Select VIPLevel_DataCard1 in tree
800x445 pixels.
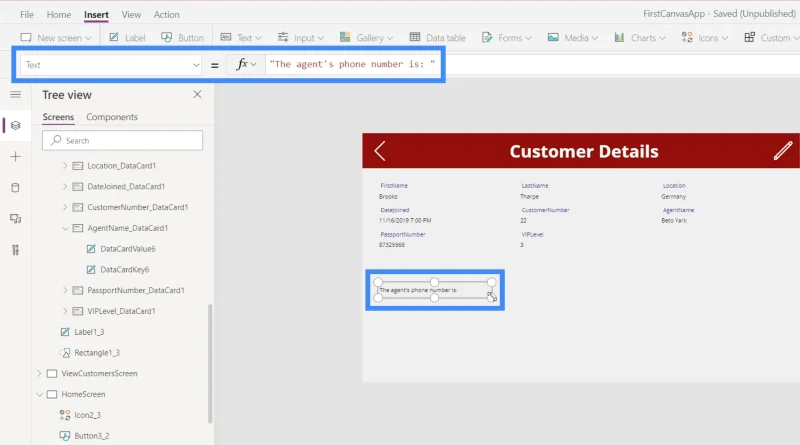(121, 311)
